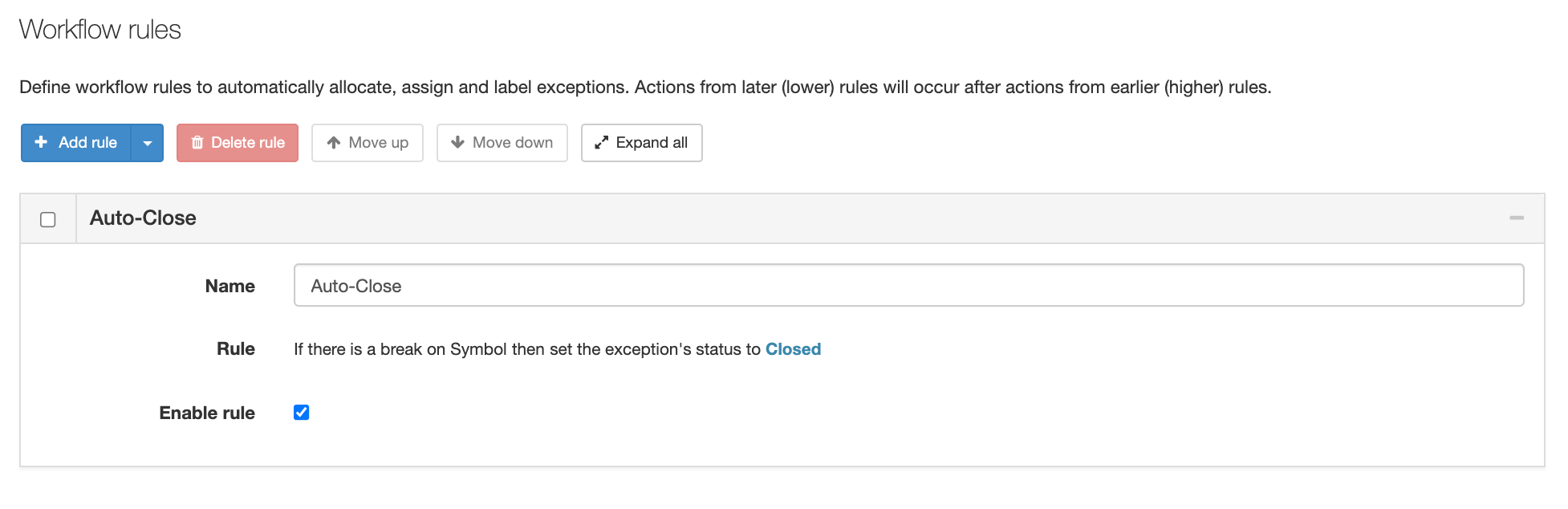This screenshot has width=1568, height=509.
Task: Click the trash icon on Delete rule
Action: click(197, 142)
